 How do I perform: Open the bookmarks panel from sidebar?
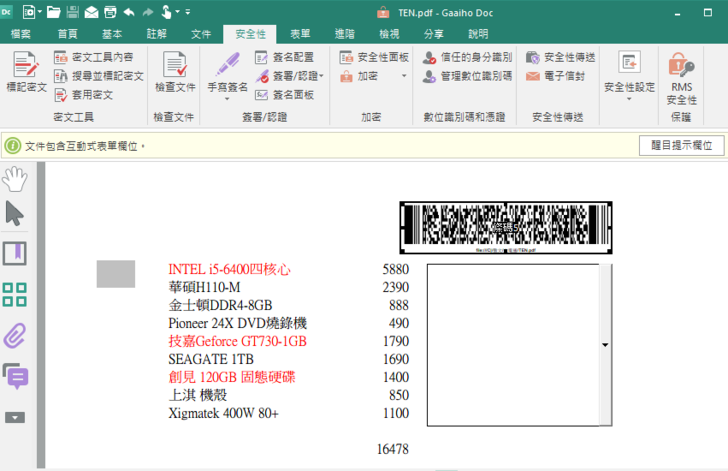[x=15, y=253]
